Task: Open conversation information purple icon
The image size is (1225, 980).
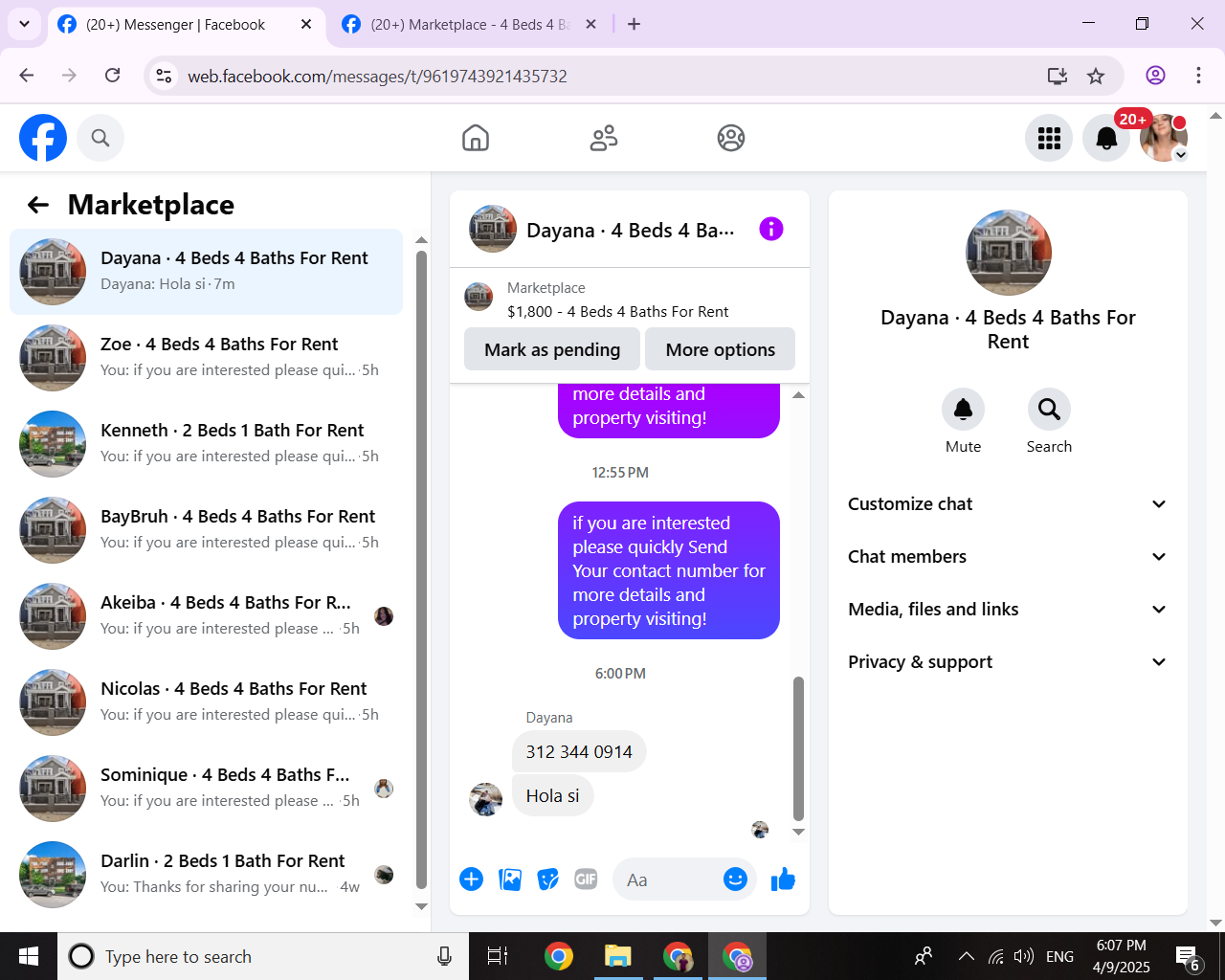Action: point(771,229)
